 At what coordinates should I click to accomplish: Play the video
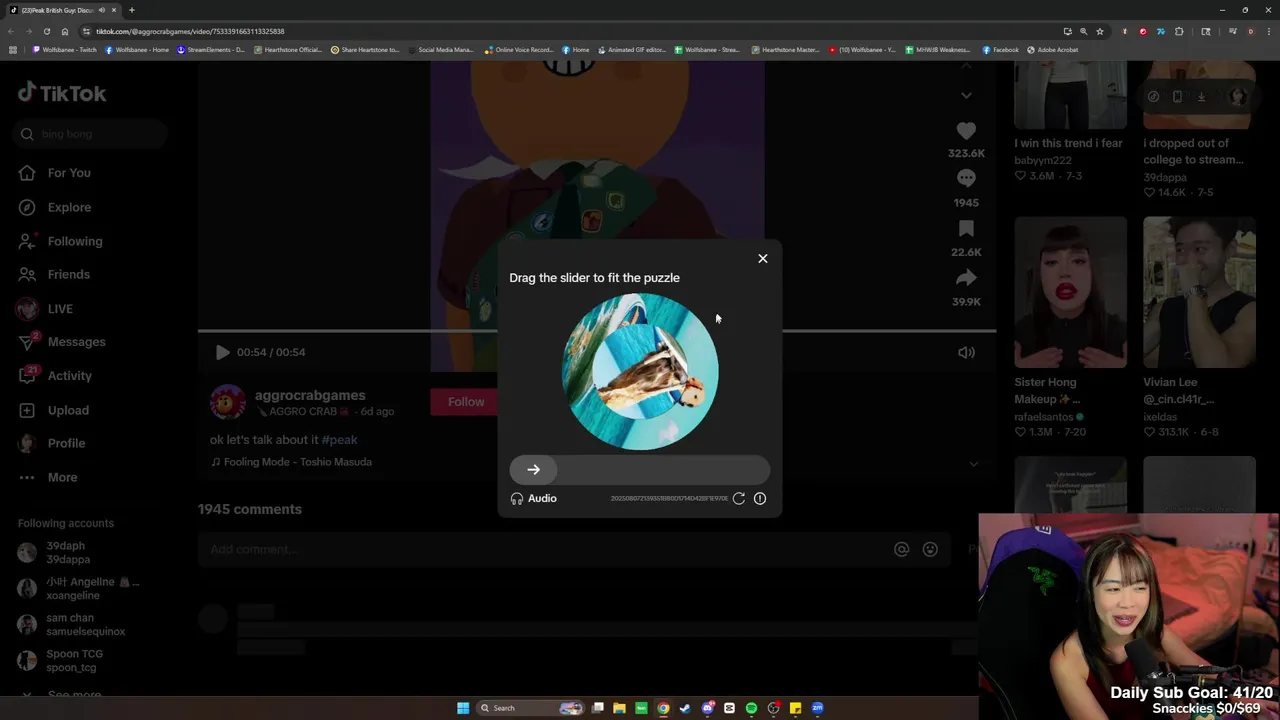tap(222, 352)
